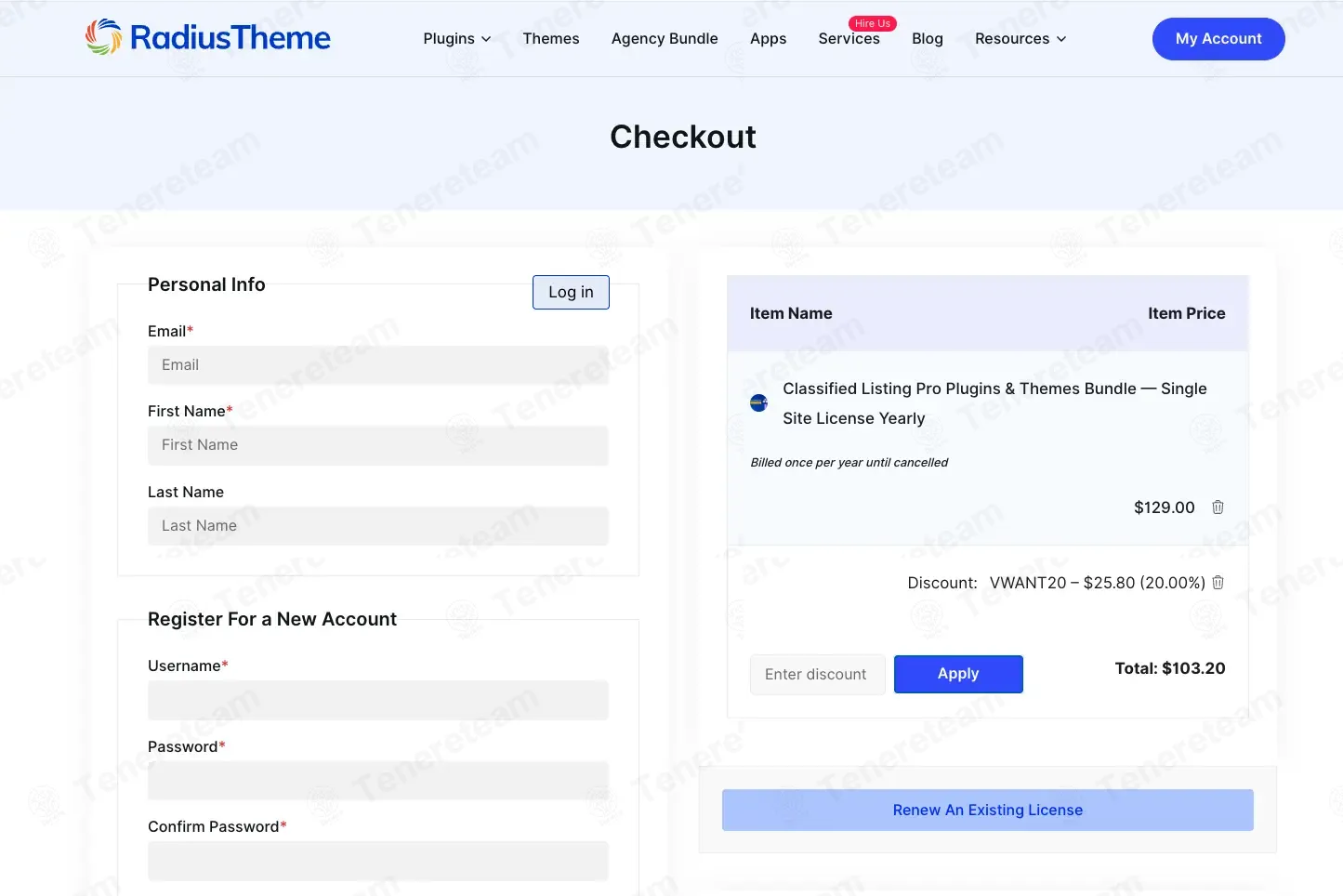Focus the Password field
This screenshot has width=1343, height=896.
(x=378, y=781)
